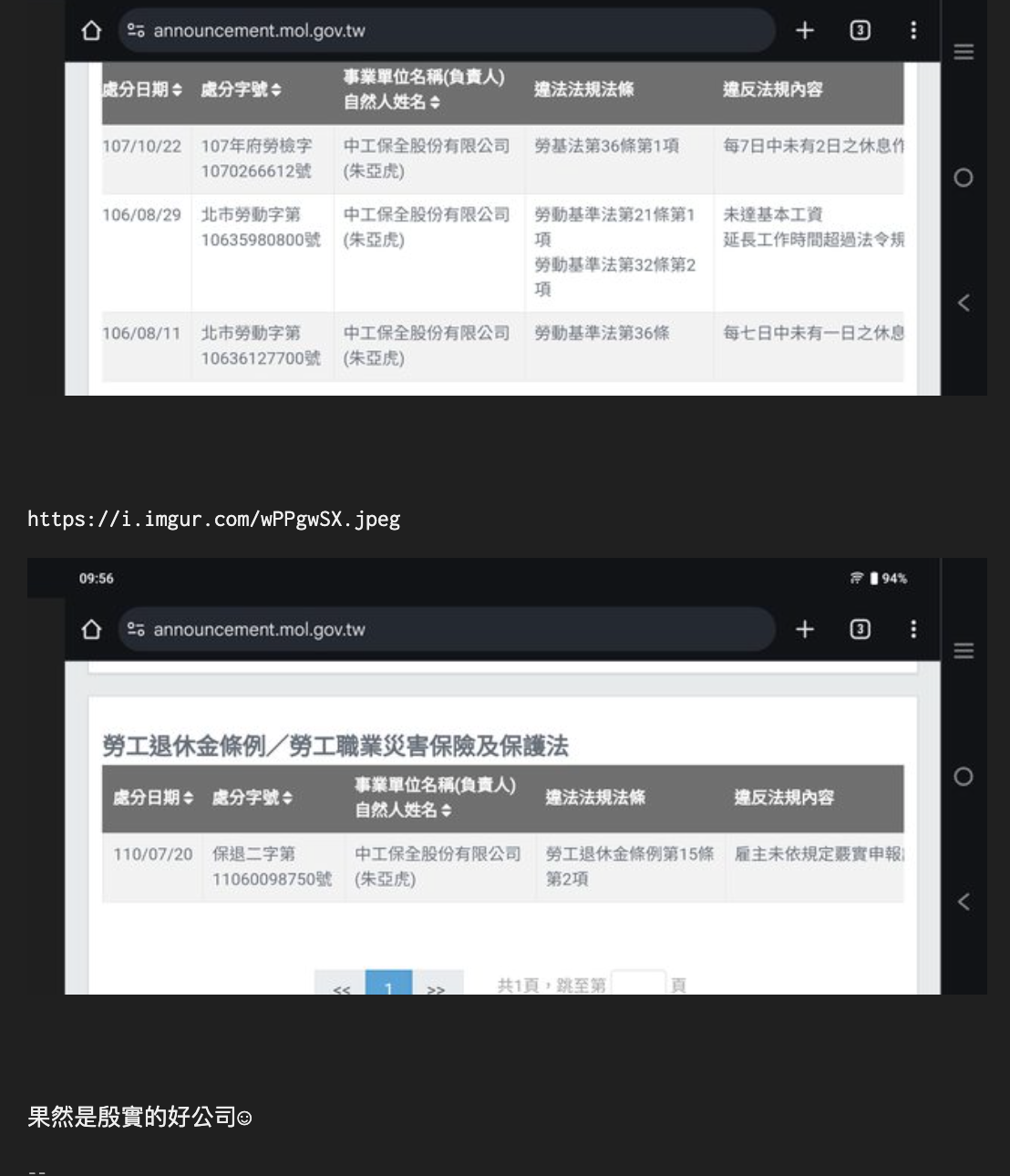Click the address bar above the 107/10/22 table
The height and width of the screenshot is (1176, 1010).
click(447, 31)
